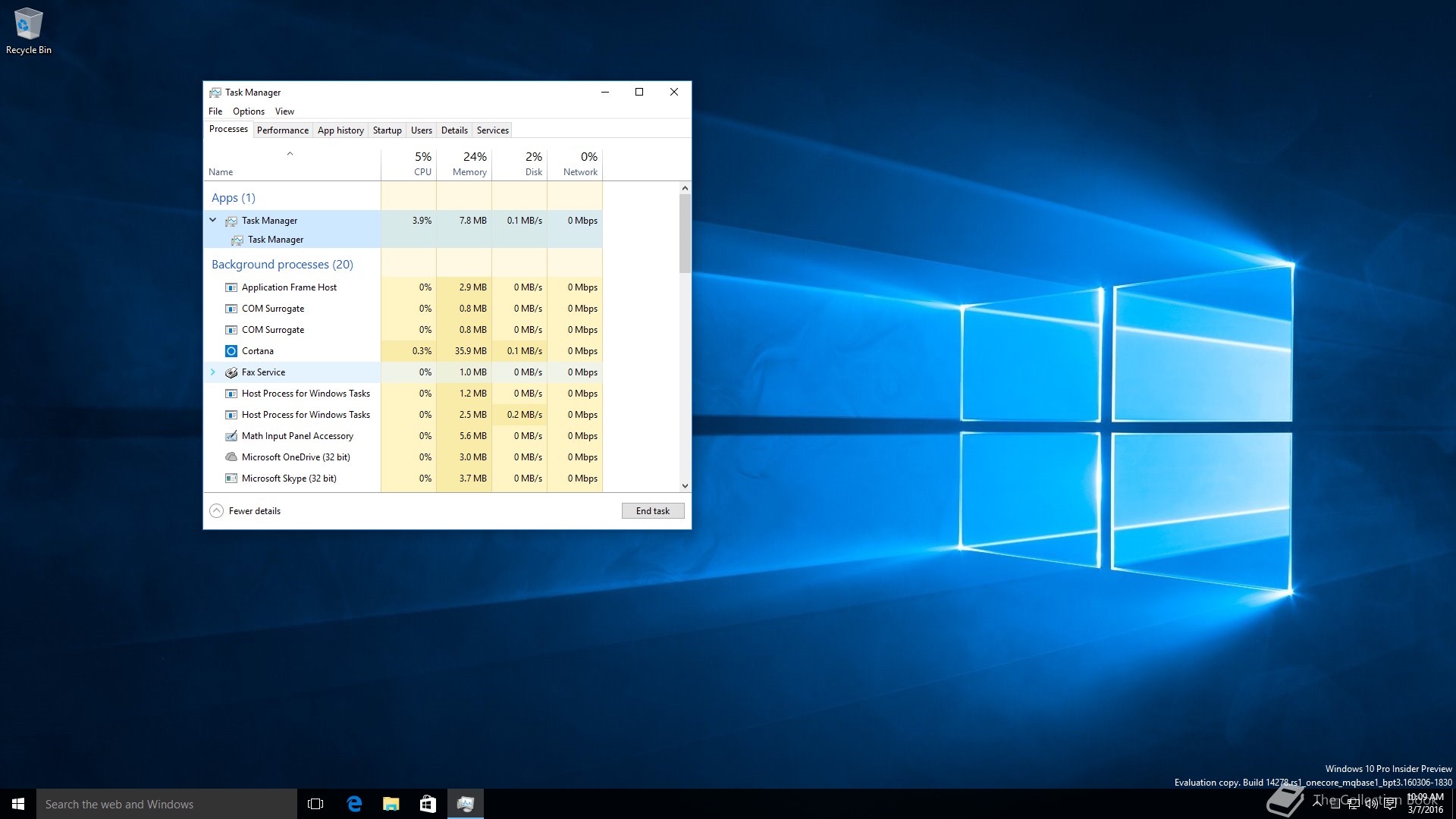This screenshot has width=1456, height=819.
Task: Click Task Manager's 3.9% CPU value
Action: (x=422, y=221)
